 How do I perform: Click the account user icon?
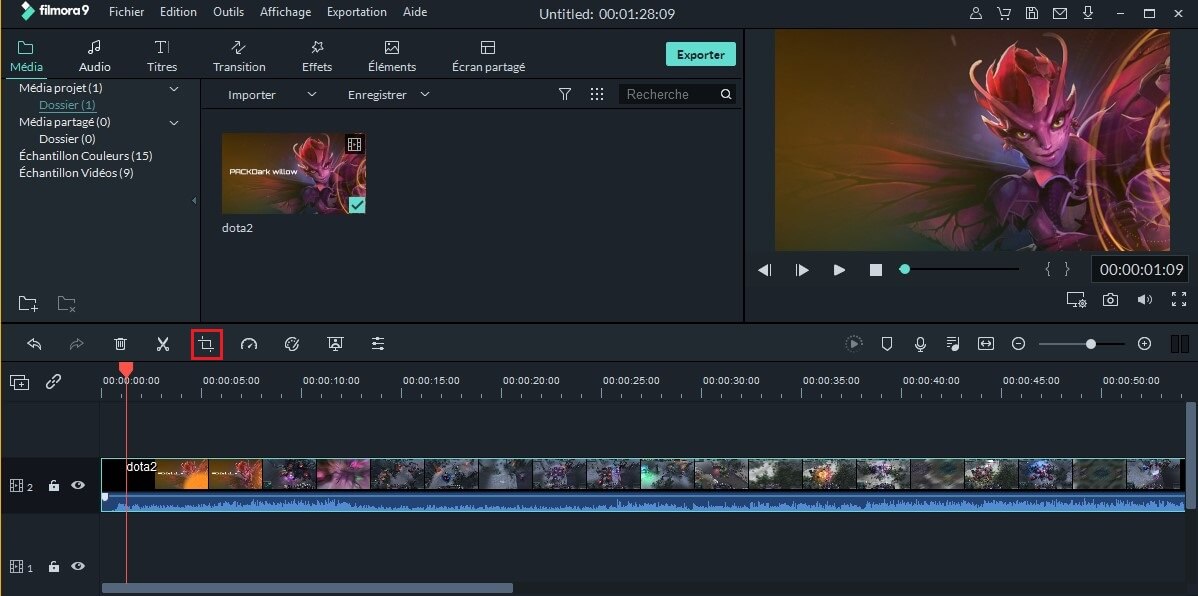[x=976, y=13]
